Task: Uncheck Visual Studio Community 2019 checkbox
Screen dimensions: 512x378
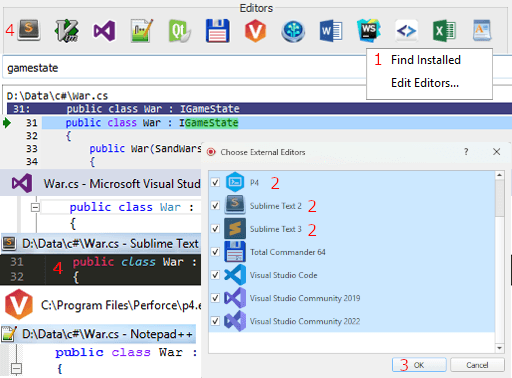Action: click(215, 298)
